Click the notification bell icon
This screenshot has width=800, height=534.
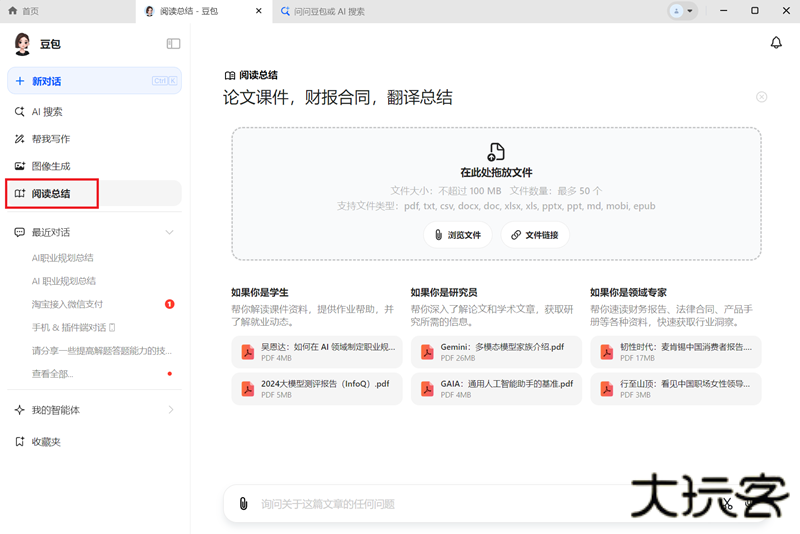coord(776,43)
